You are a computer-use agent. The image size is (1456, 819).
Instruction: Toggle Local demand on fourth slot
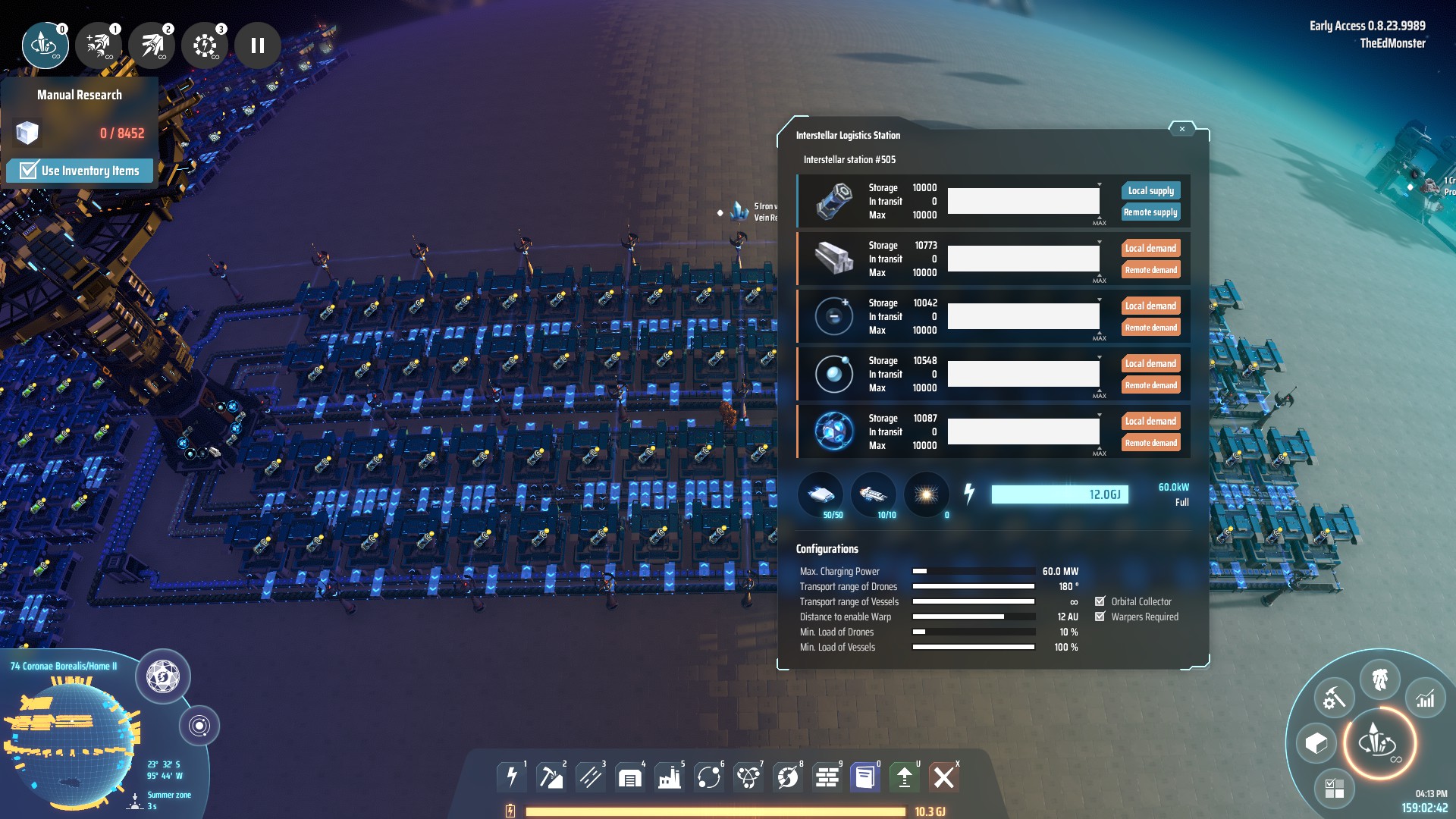click(1150, 363)
